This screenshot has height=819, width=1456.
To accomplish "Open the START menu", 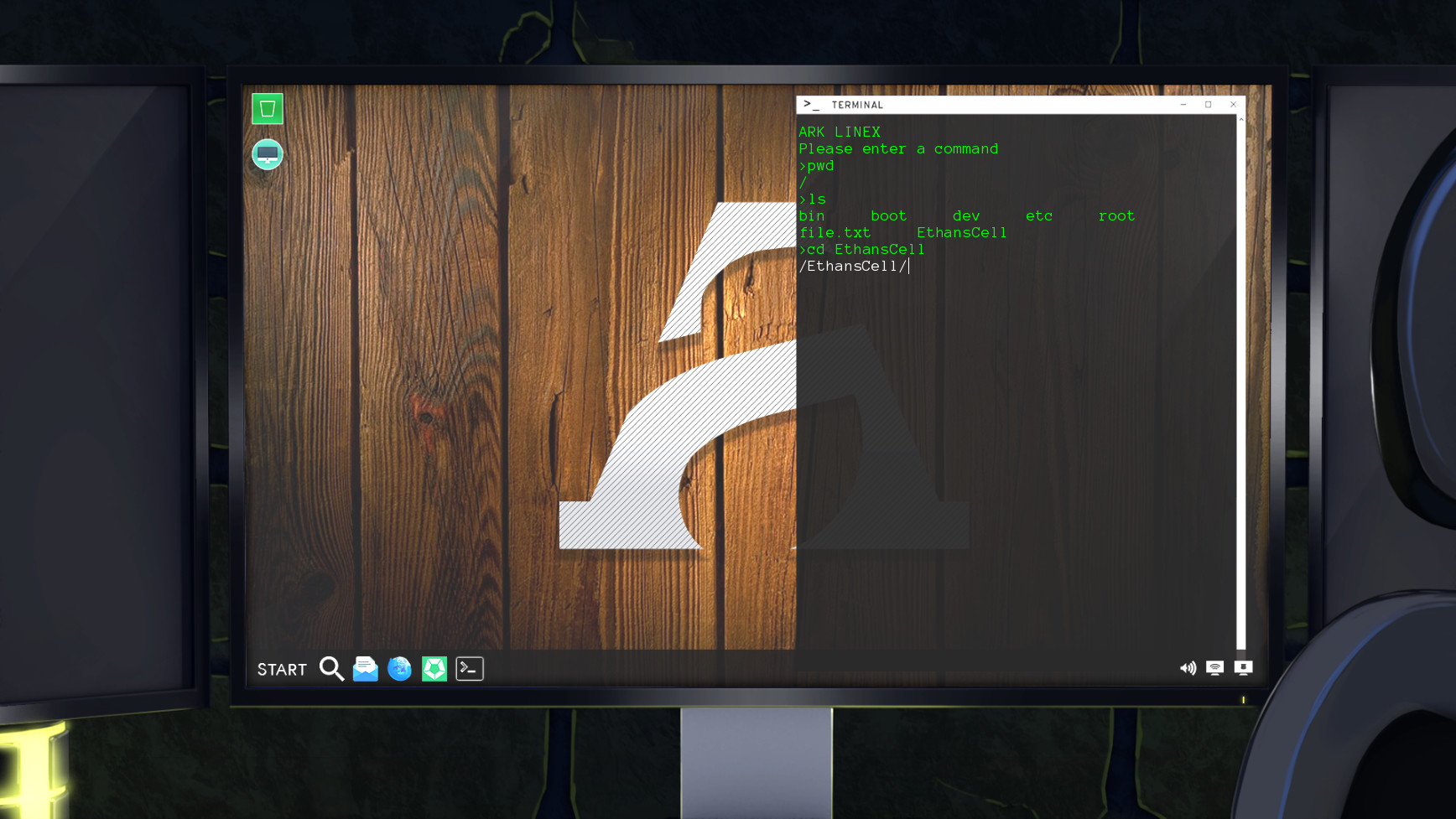I will click(281, 669).
